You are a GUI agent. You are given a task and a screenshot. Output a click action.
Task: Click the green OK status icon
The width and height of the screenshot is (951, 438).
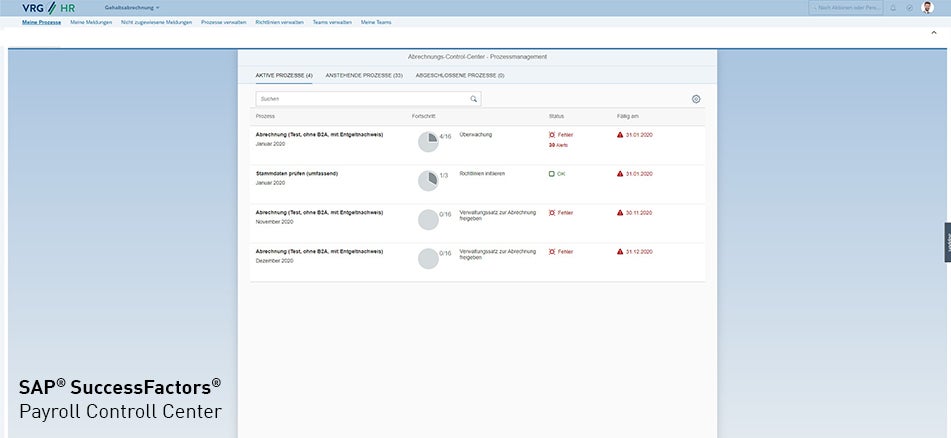[x=551, y=174]
